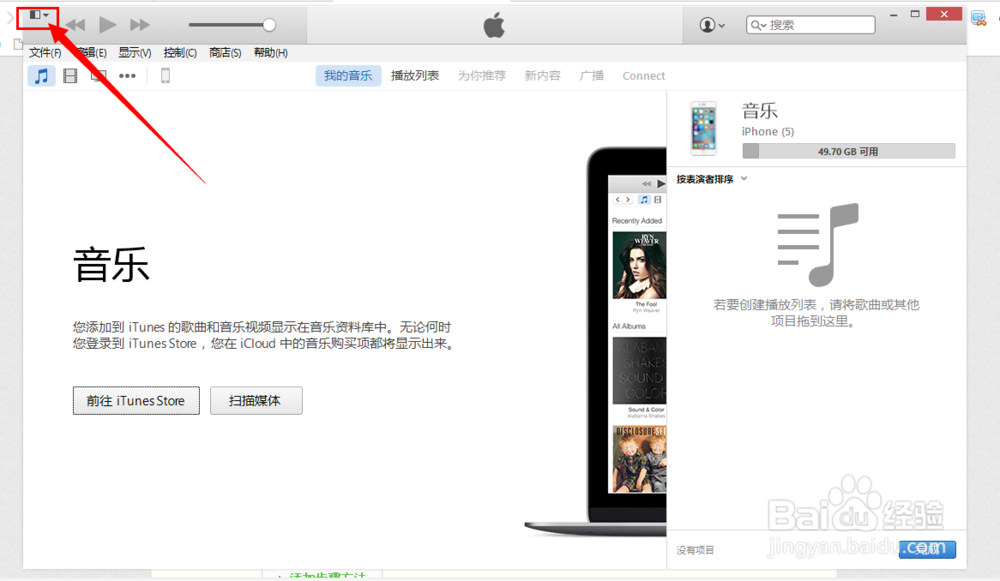1000x581 pixels.
Task: Switch to Connect tab
Action: click(643, 75)
